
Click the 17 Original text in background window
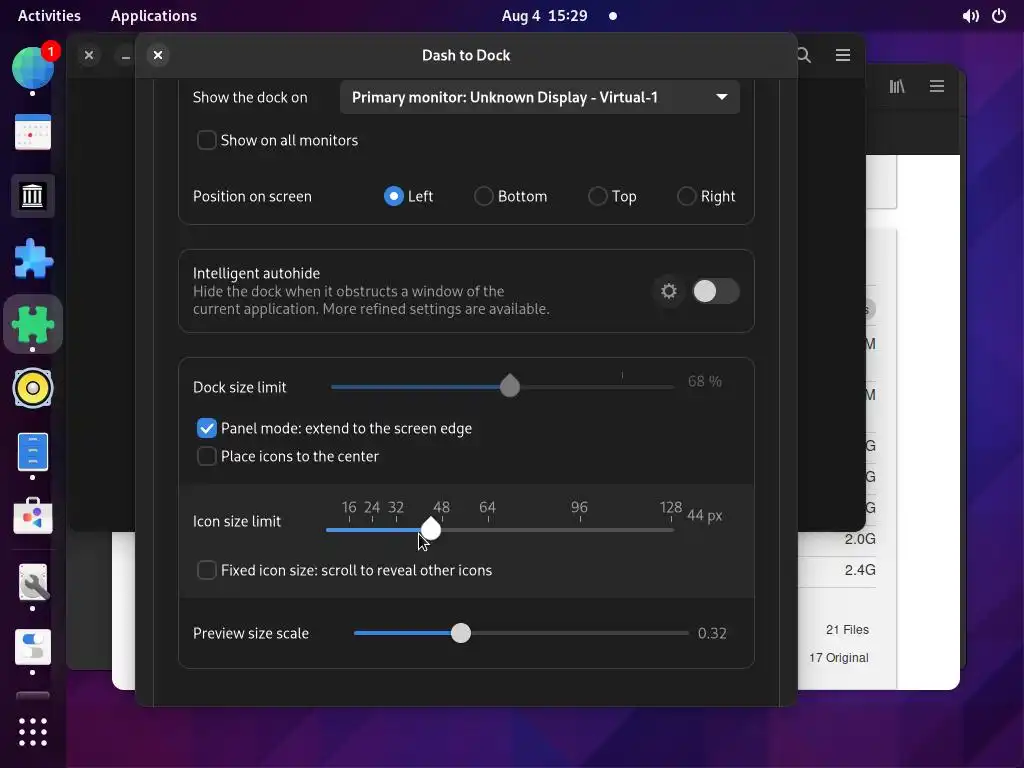point(839,658)
